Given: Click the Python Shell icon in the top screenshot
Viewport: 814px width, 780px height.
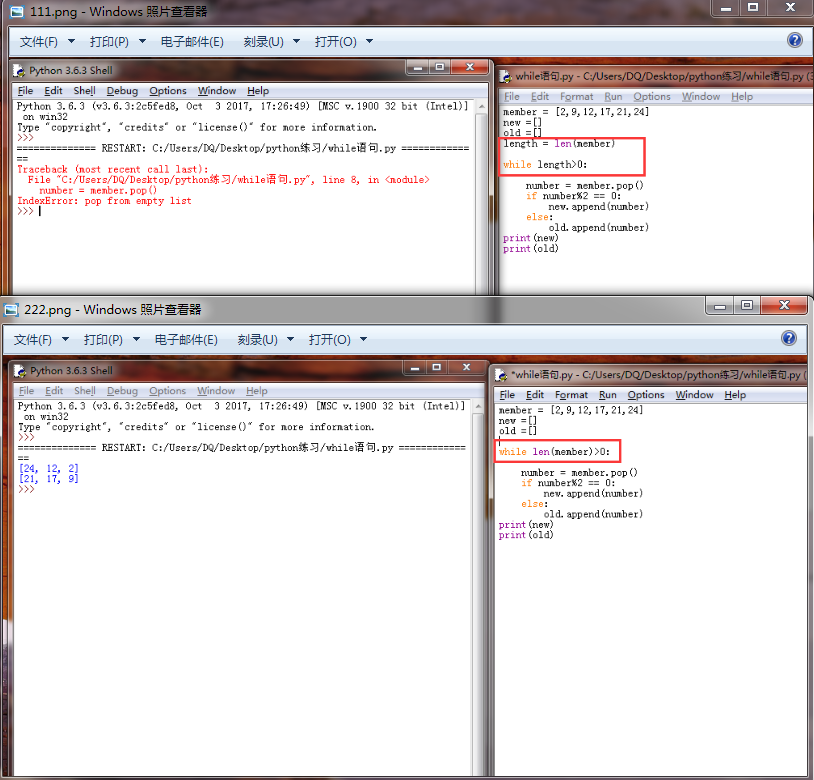Looking at the screenshot, I should [x=20, y=71].
